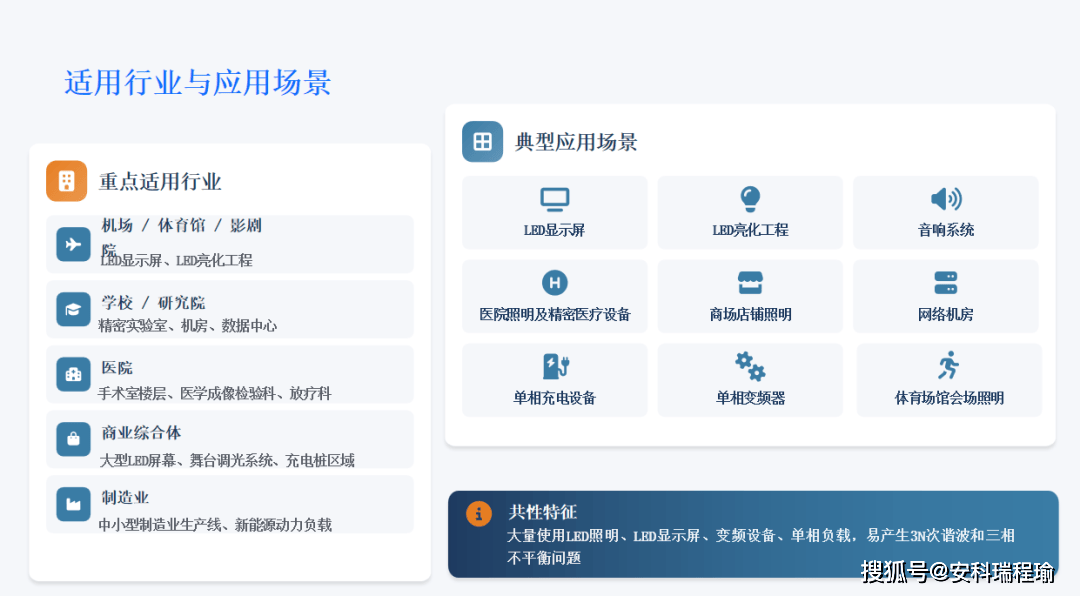Click the text LED显示屏、LED亮化工程
This screenshot has height=596, width=1080.
coord(176,260)
